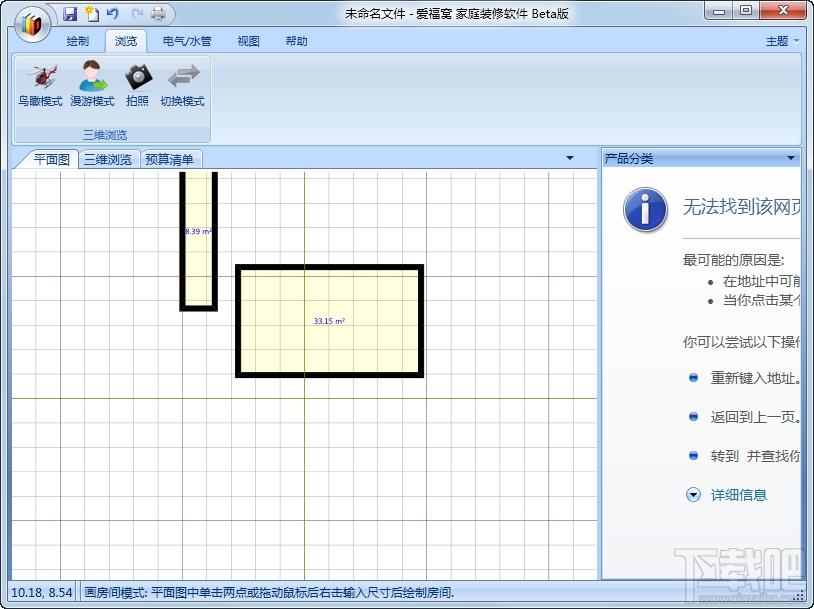Viewport: 814px width, 609px height.
Task: Print the plan using the printer icon
Action: click(158, 14)
